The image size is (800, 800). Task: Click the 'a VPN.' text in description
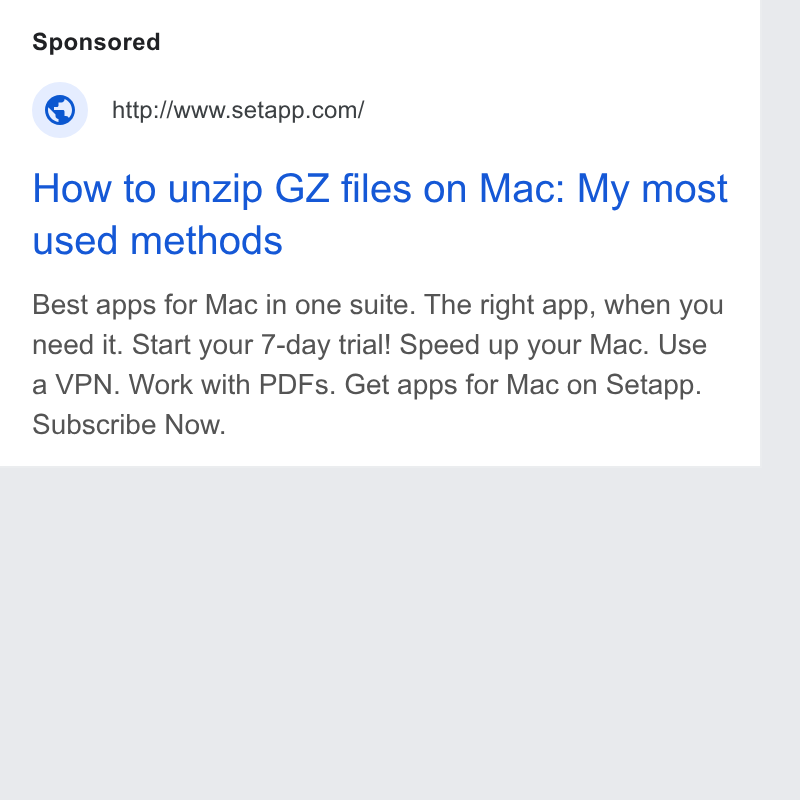pyautogui.click(x=76, y=385)
